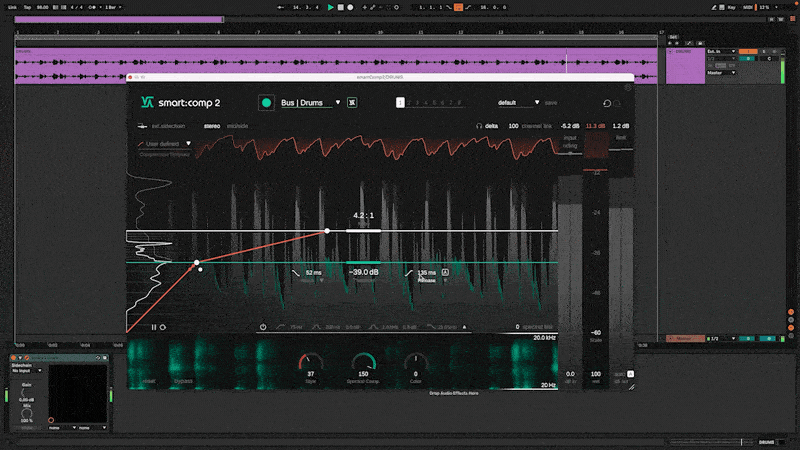Image resolution: width=800 pixels, height=450 pixels.
Task: Enable the ext. sidechain option
Action: click(162, 126)
